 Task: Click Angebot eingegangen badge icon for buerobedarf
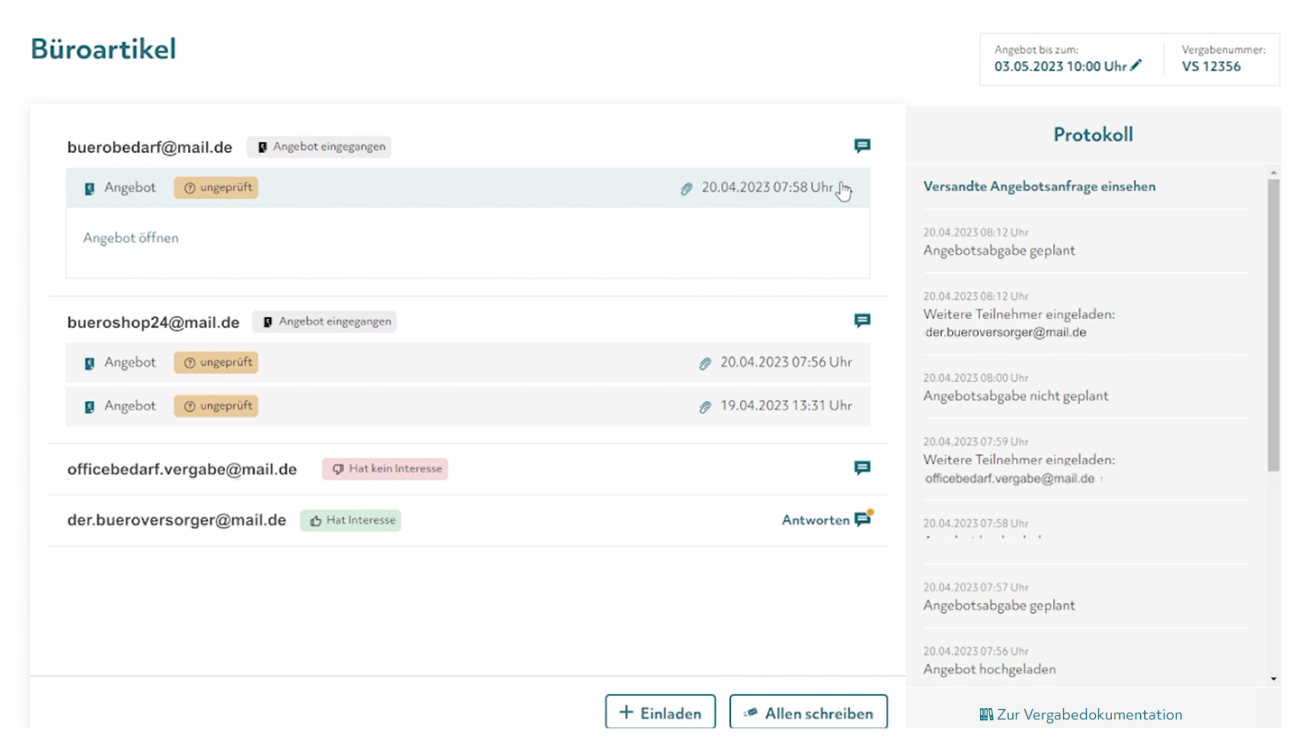tap(262, 147)
